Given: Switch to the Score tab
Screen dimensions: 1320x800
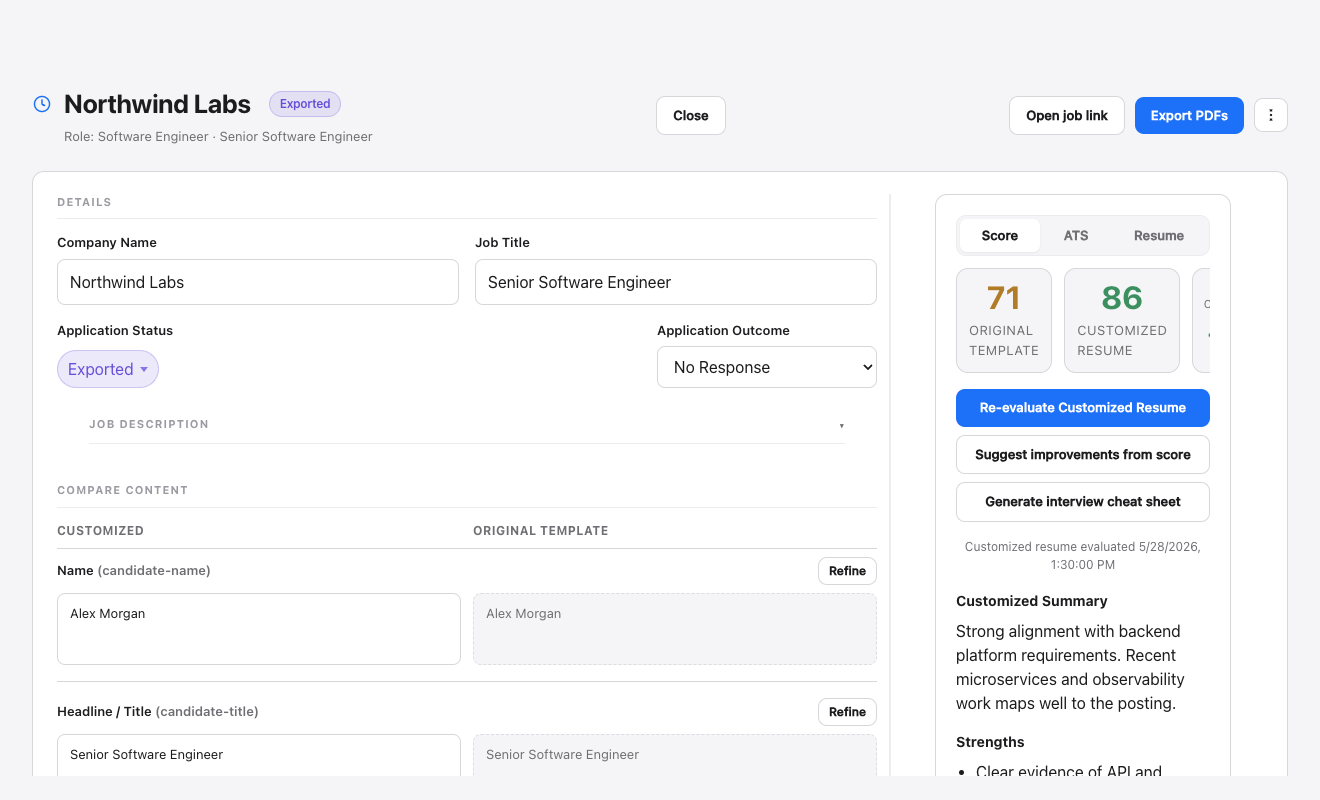Looking at the screenshot, I should [x=1000, y=236].
